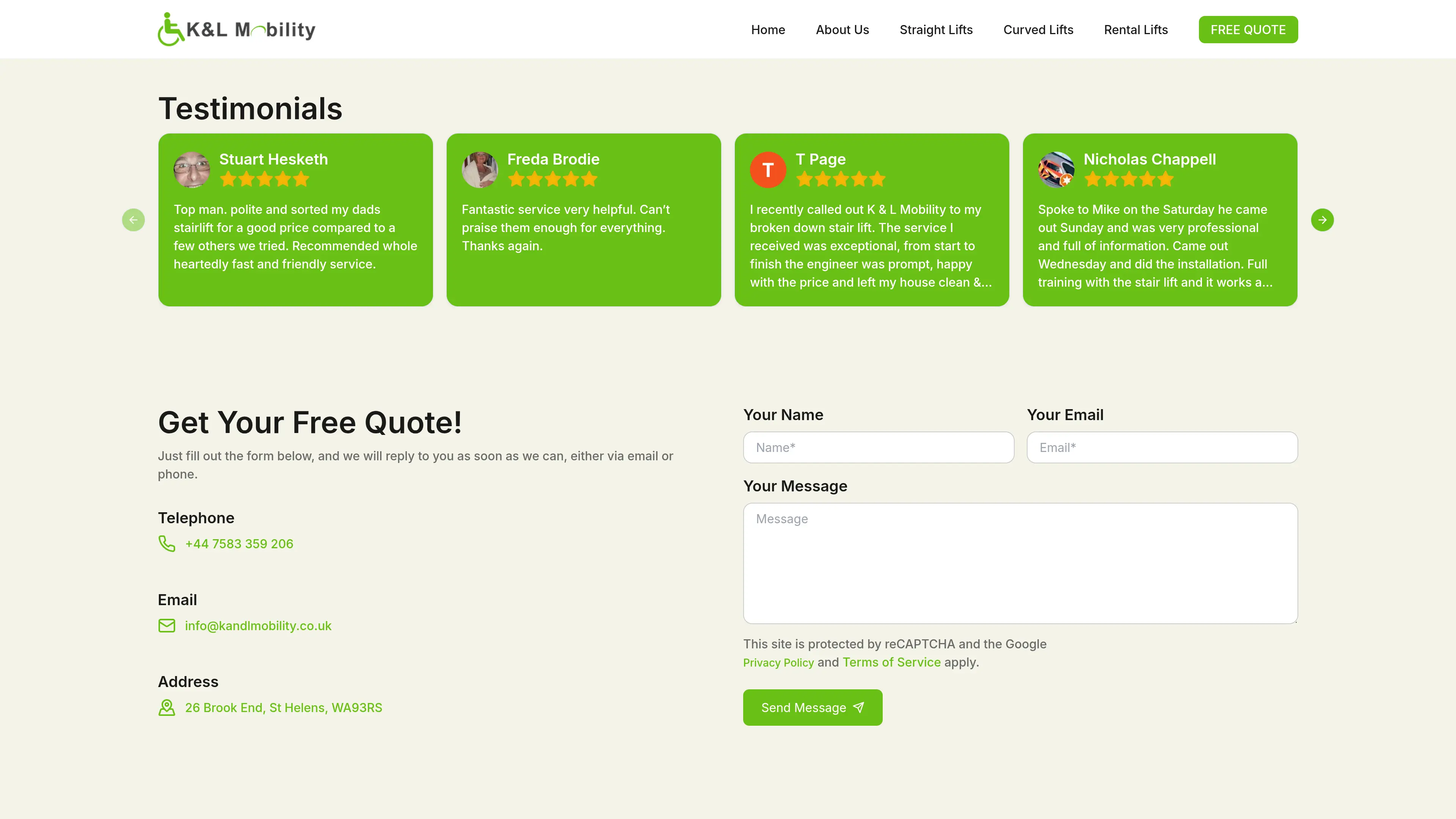Click the address map pin icon

[x=167, y=708]
